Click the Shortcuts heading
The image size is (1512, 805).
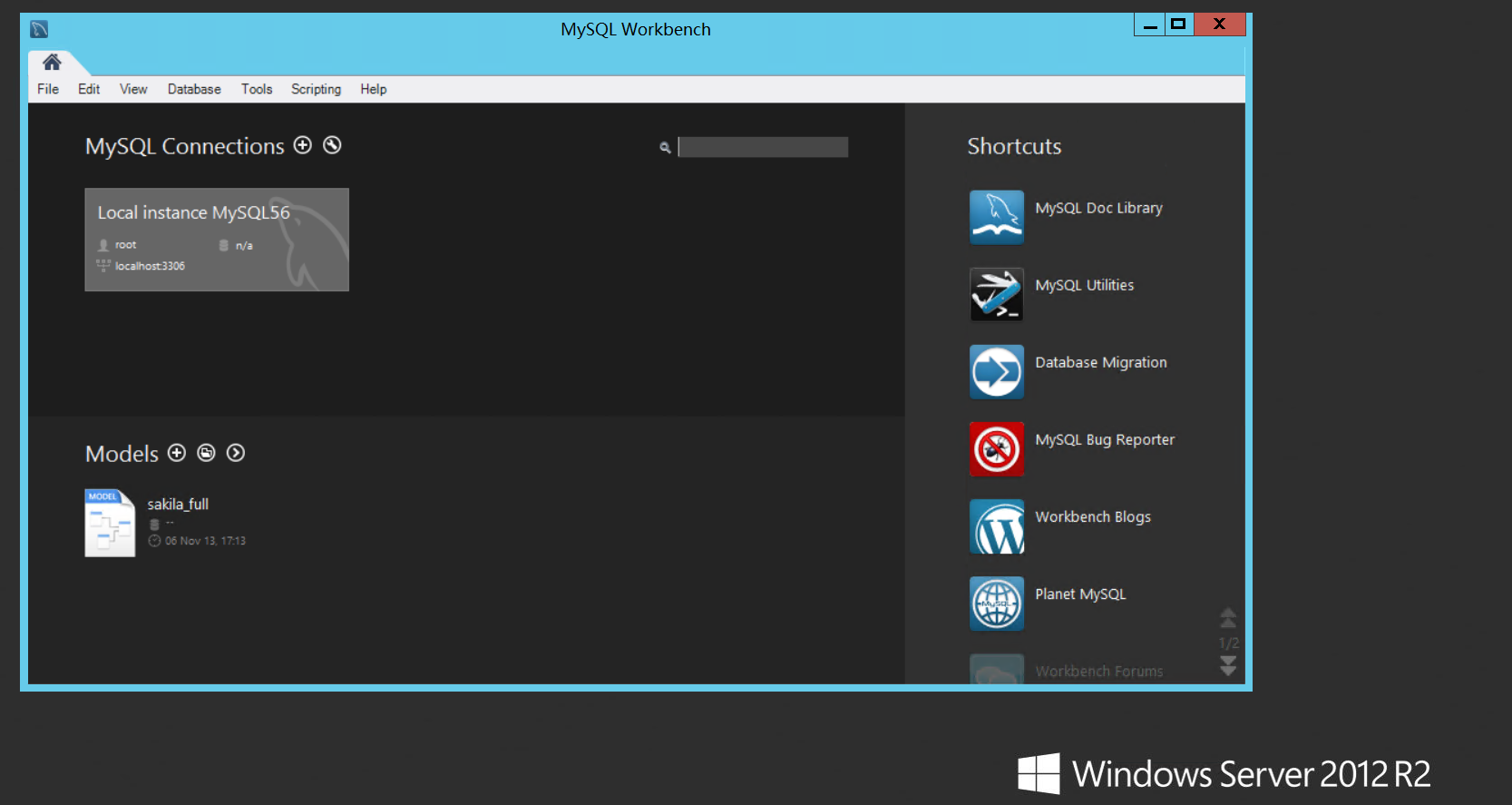tap(1014, 146)
